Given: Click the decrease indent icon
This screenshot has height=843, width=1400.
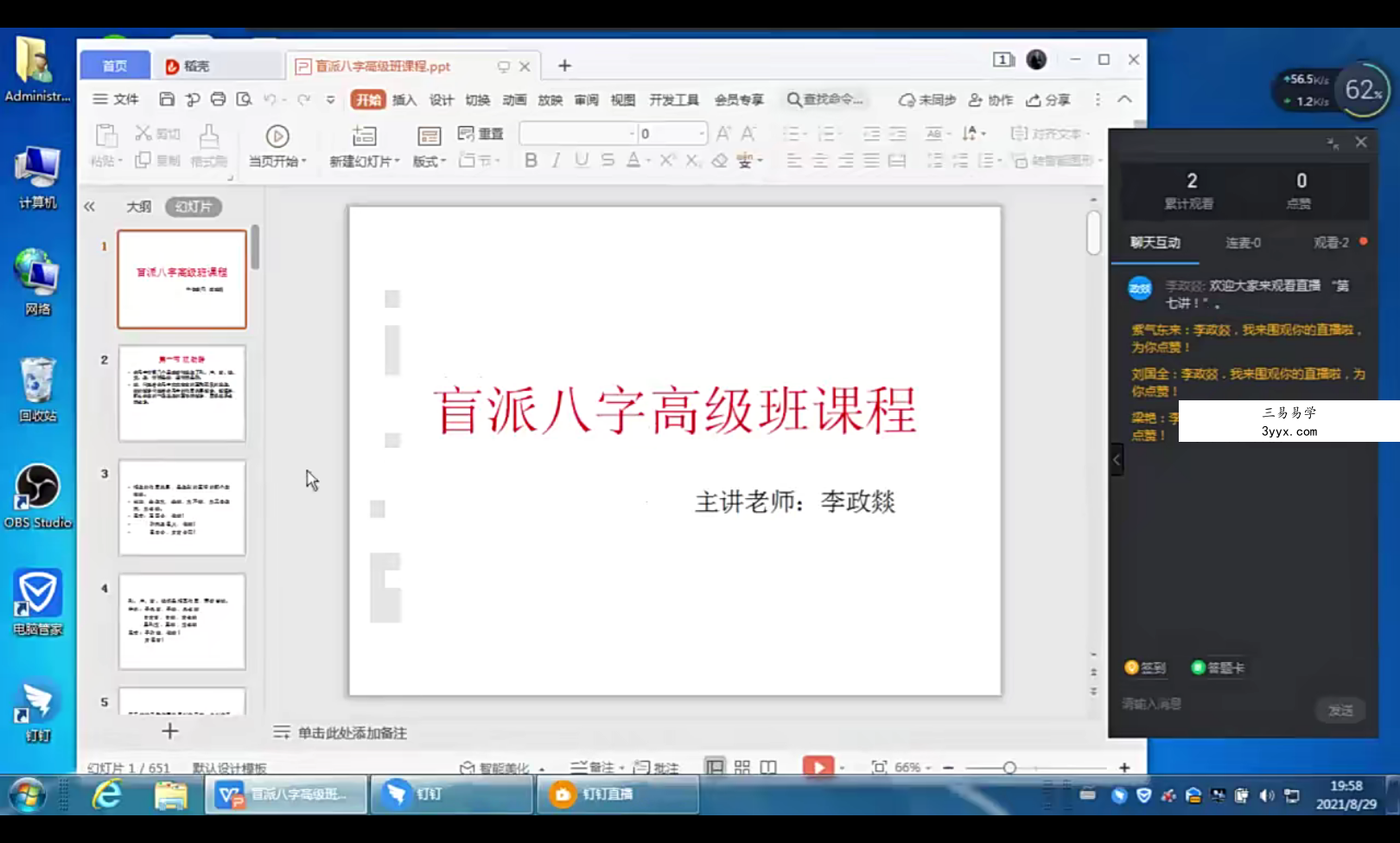Looking at the screenshot, I should point(871,133).
